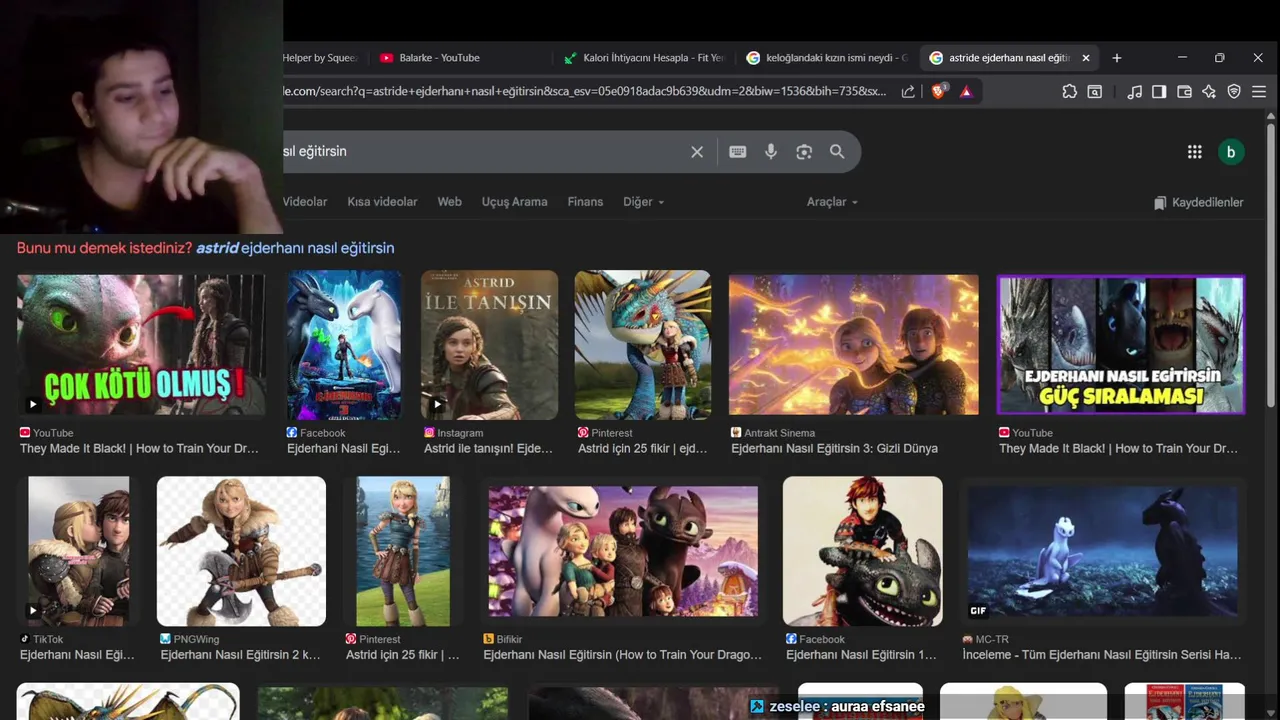Open a new browser tab with plus
The width and height of the screenshot is (1280, 720).
point(1117,58)
